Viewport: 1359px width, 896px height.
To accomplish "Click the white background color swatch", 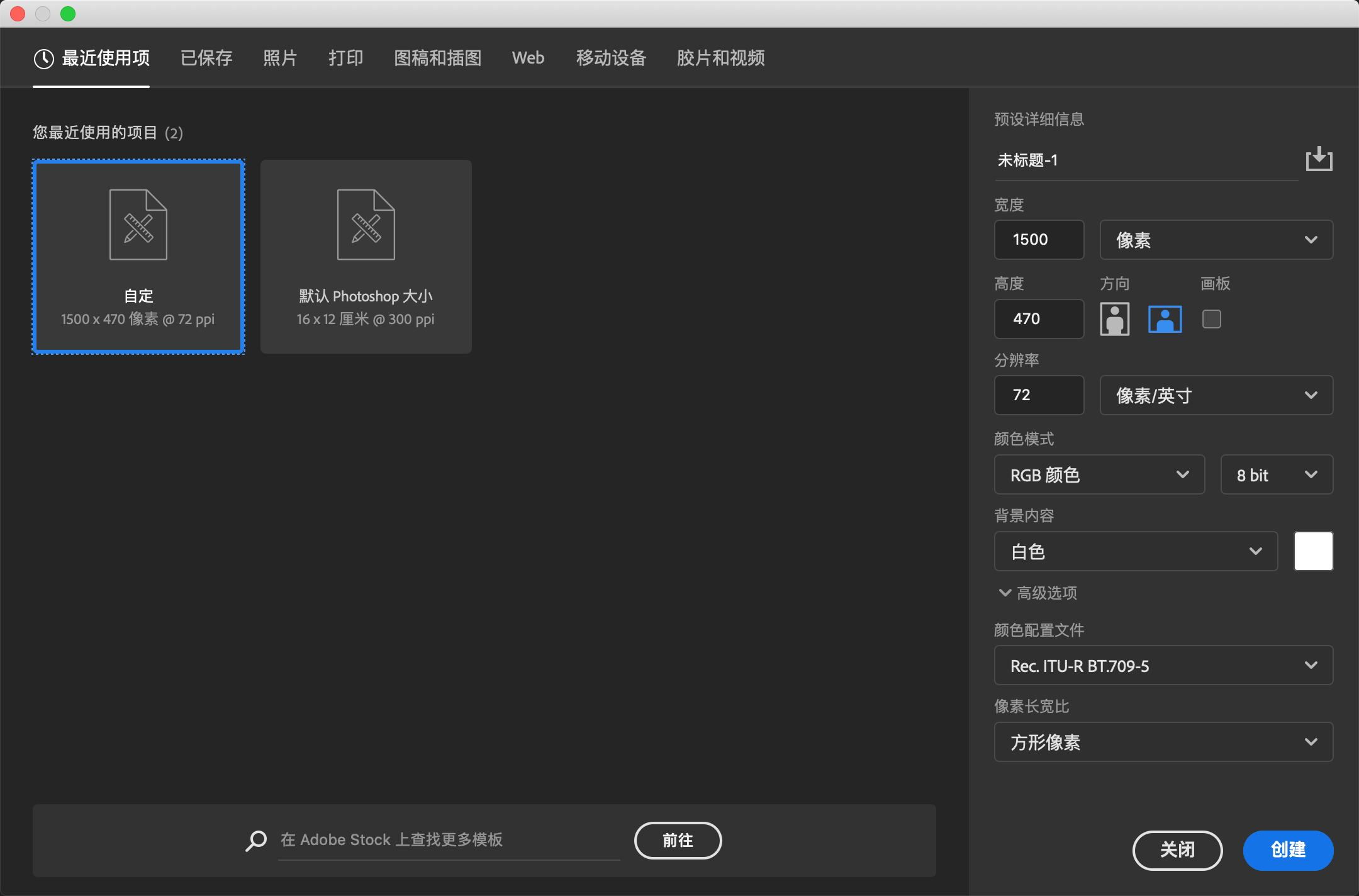I will (x=1313, y=551).
